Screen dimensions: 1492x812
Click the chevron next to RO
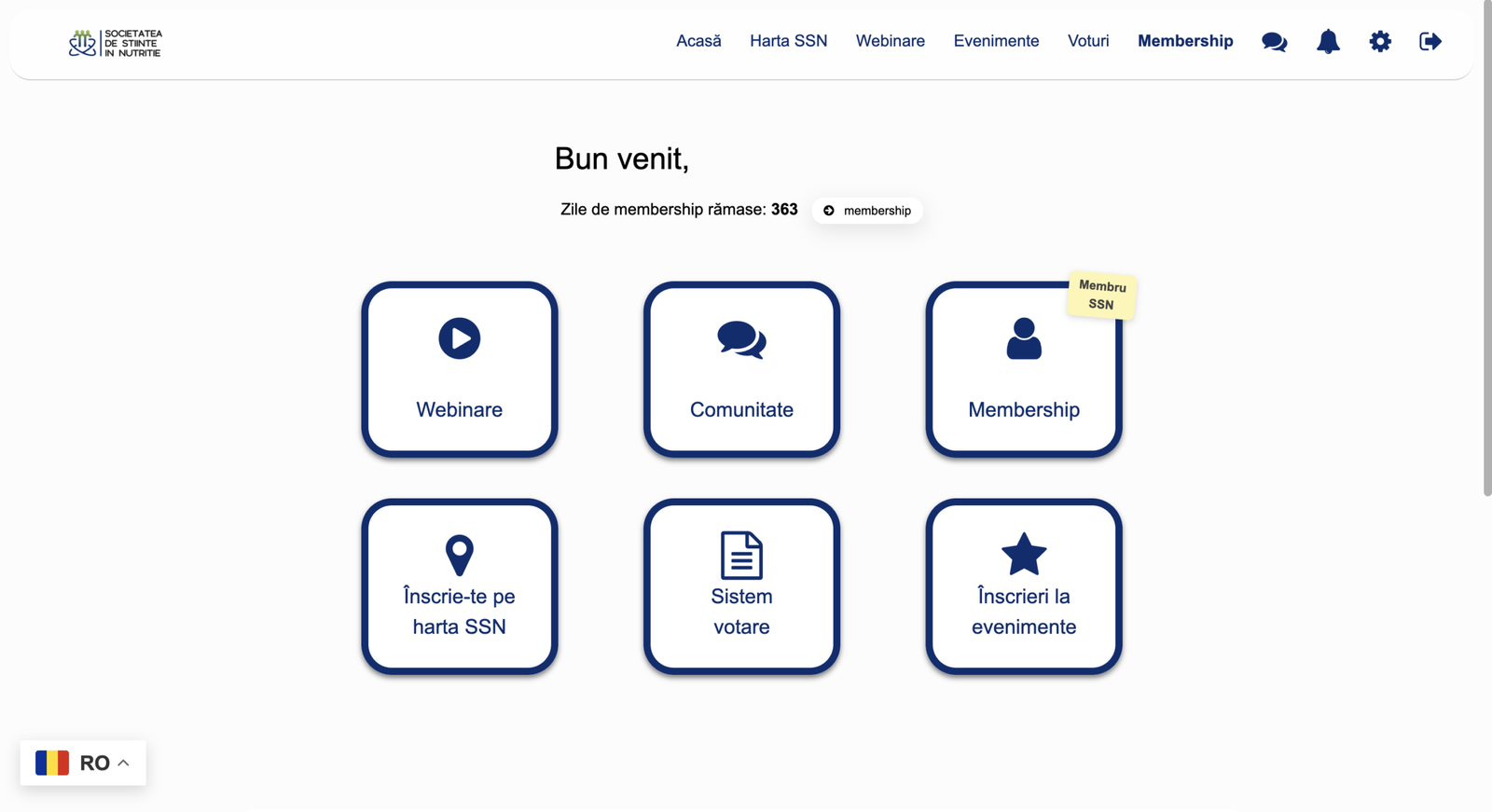123,763
